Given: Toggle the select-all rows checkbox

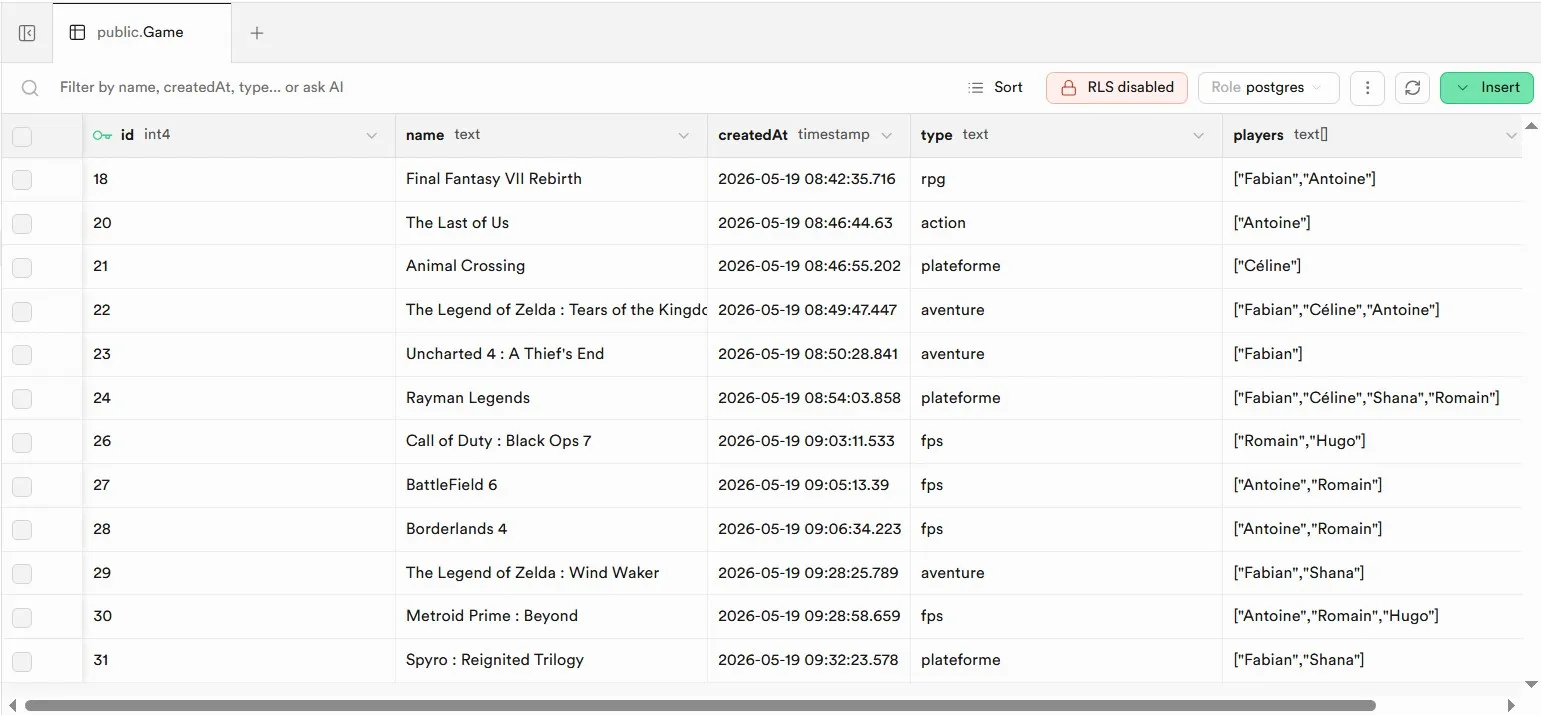Looking at the screenshot, I should pyautogui.click(x=22, y=136).
